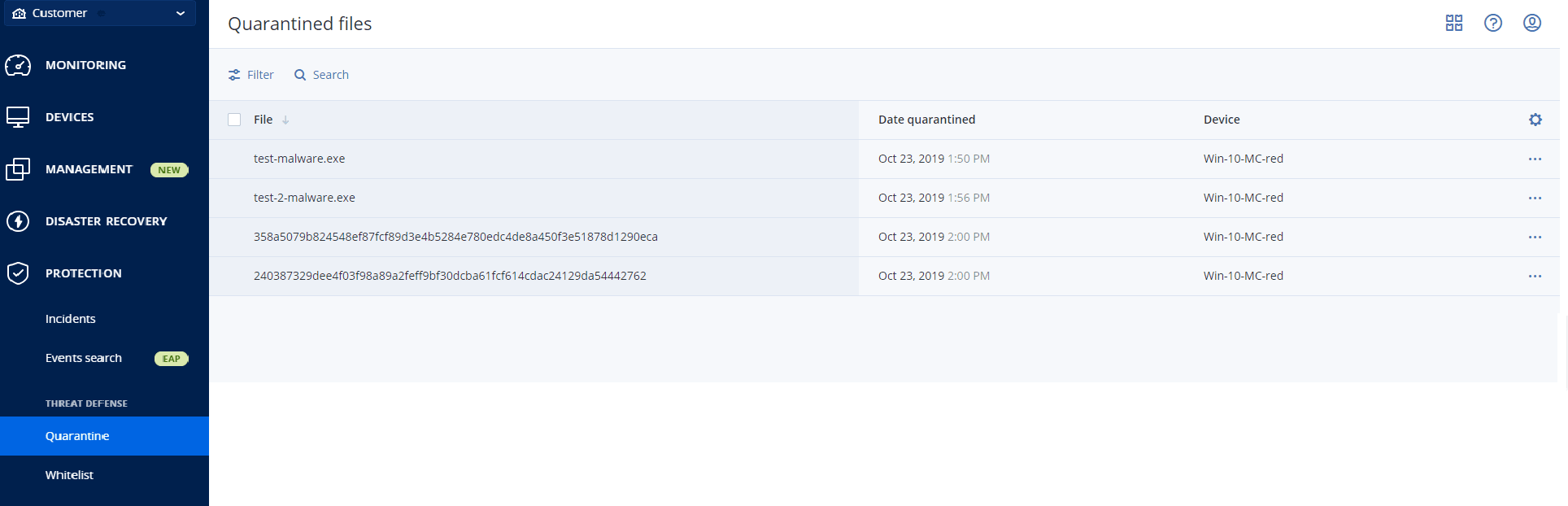Click the Search button
The height and width of the screenshot is (506, 1568).
point(322,75)
